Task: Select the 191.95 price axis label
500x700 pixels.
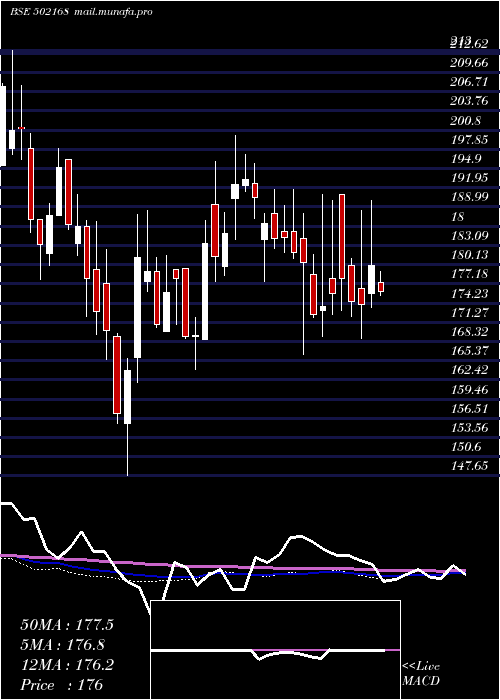Action: coord(469,178)
